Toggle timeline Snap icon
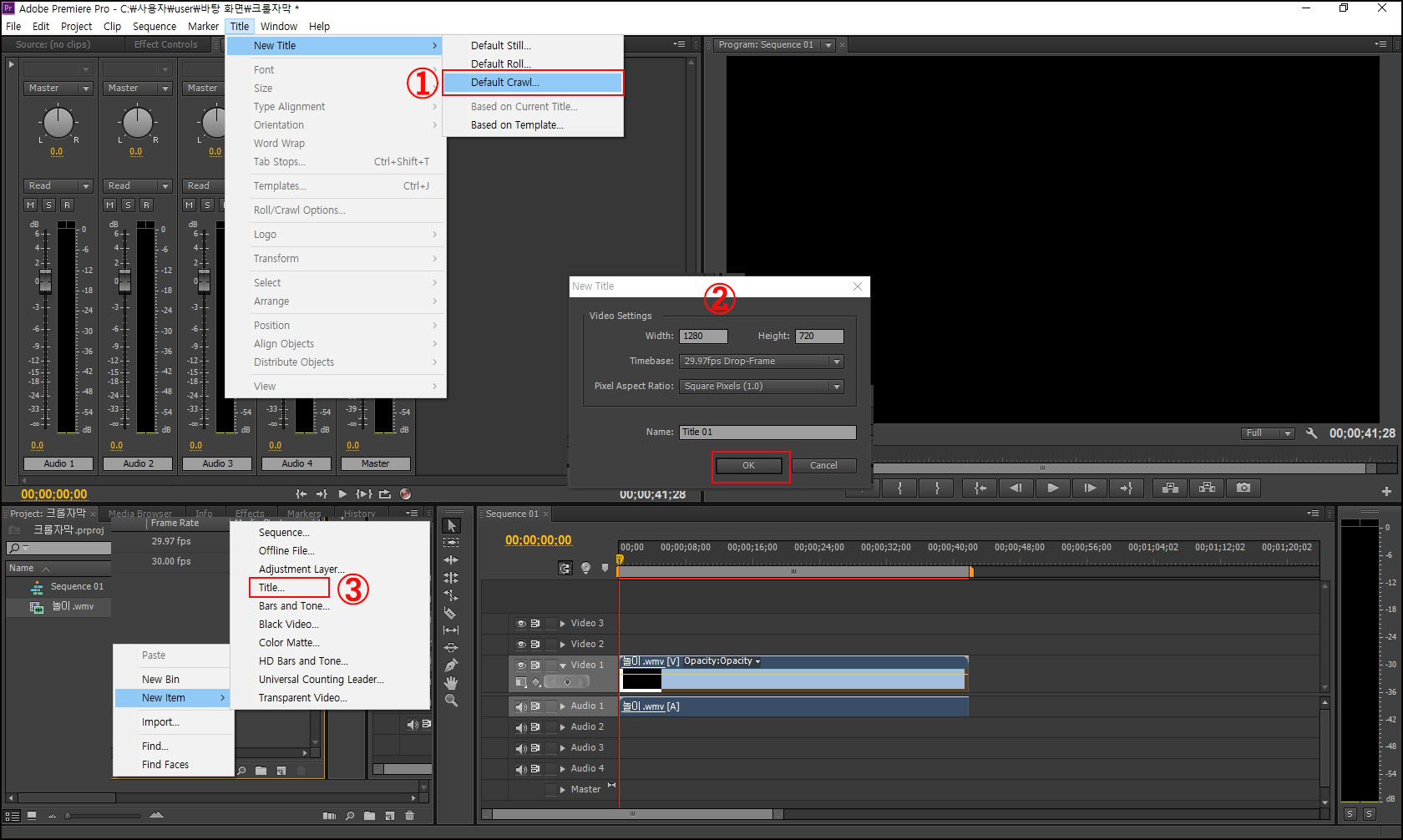1403x840 pixels. click(565, 568)
